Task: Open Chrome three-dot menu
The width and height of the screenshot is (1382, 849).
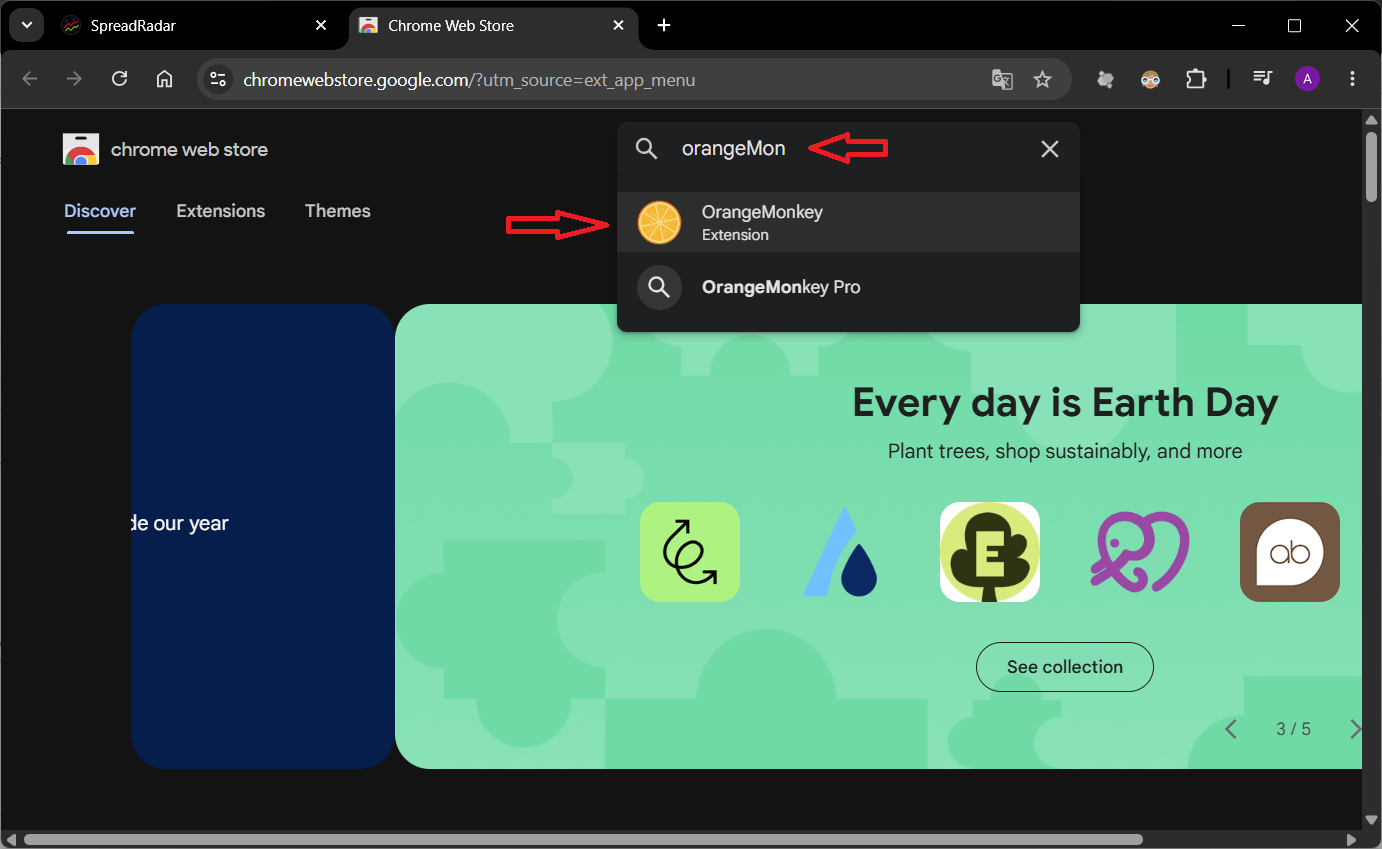Action: (1352, 79)
